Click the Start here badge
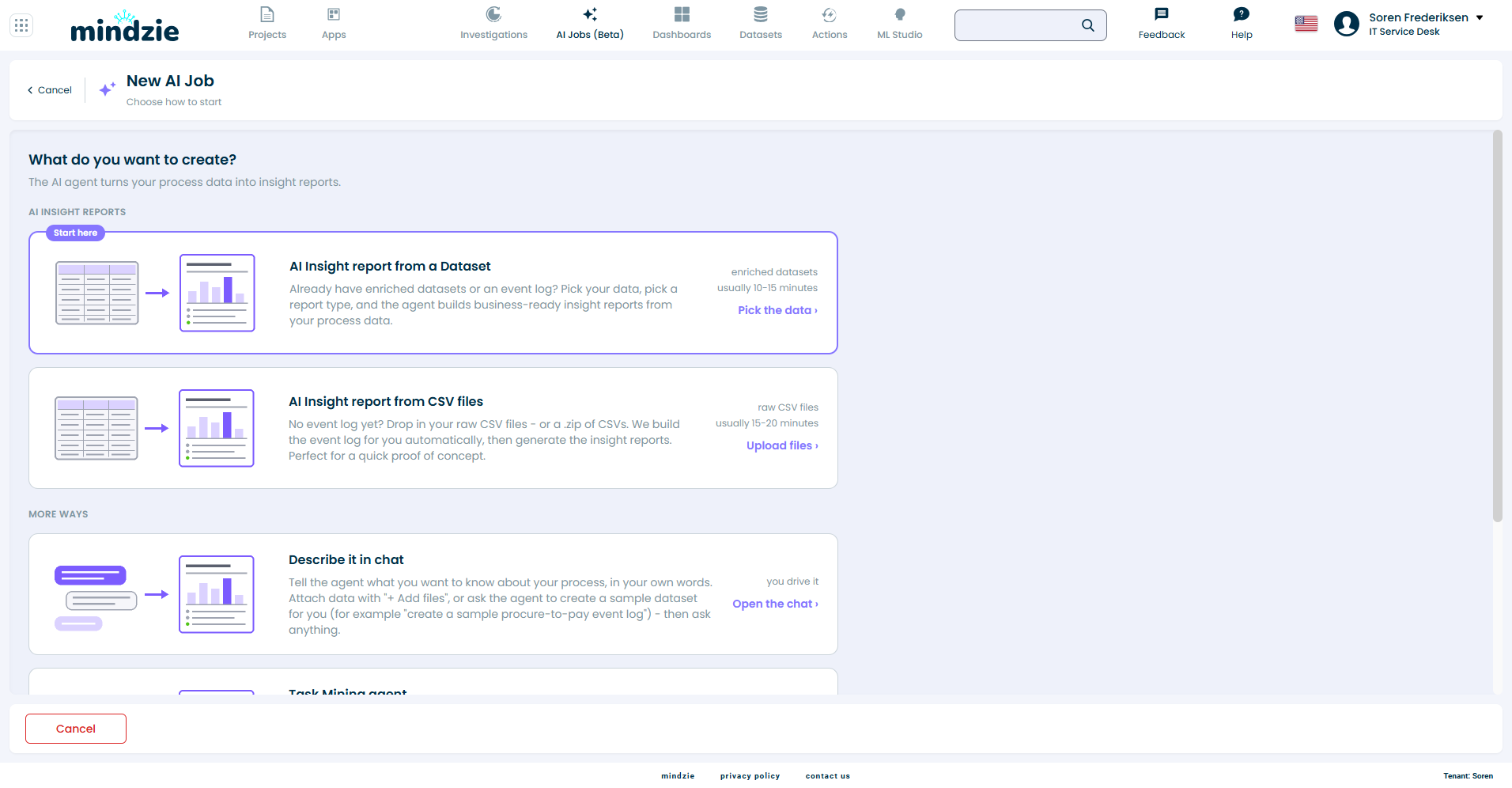Image resolution: width=1512 pixels, height=788 pixels. point(75,233)
